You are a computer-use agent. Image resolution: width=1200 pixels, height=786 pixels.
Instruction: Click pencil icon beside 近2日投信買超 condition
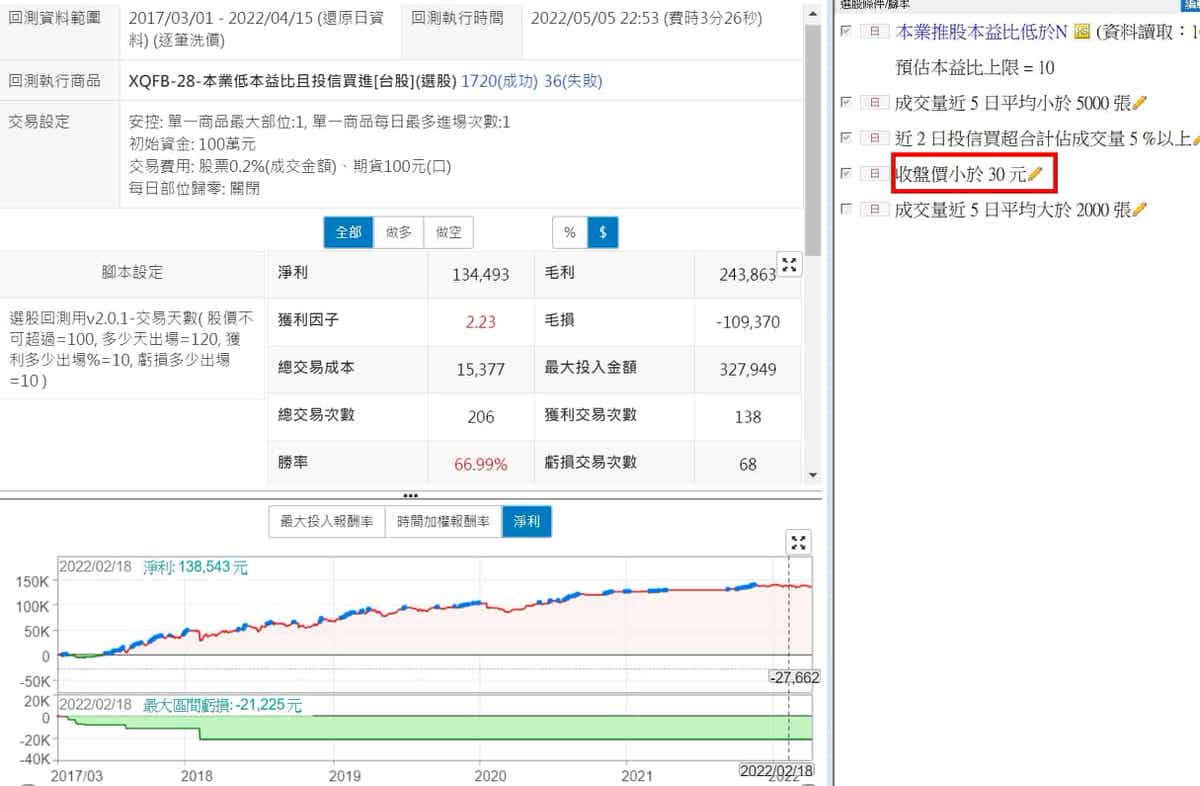pos(1195,139)
